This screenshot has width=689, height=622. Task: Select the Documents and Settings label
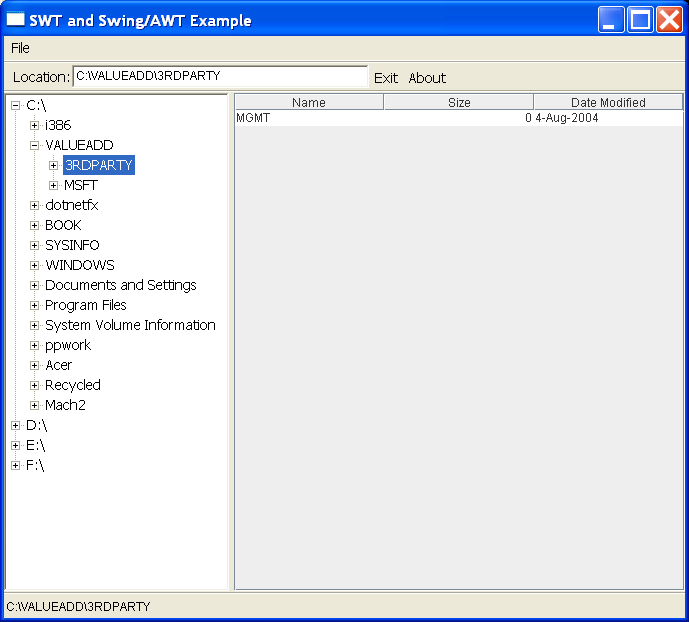(121, 285)
